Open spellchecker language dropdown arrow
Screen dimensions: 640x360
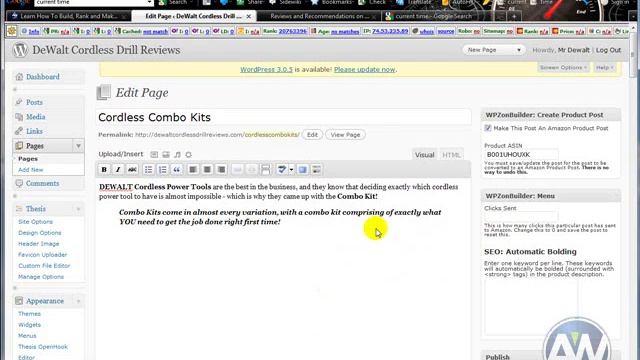291,169
